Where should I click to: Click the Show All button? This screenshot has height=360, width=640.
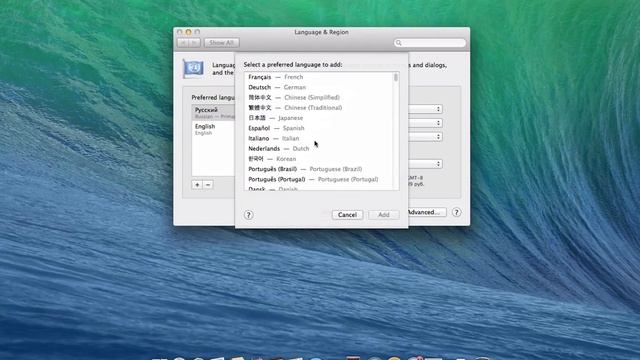(222, 42)
